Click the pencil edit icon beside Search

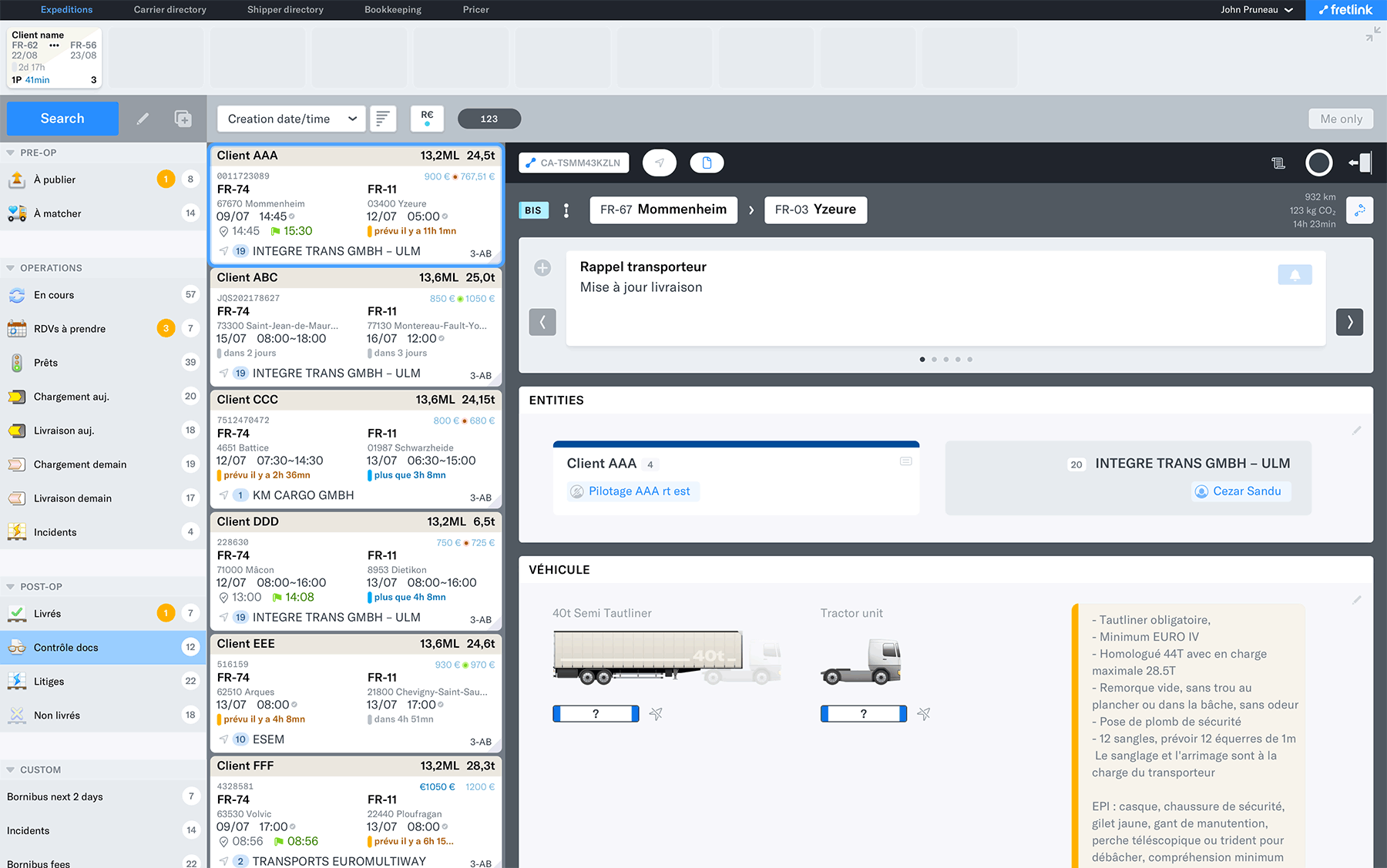click(x=143, y=119)
